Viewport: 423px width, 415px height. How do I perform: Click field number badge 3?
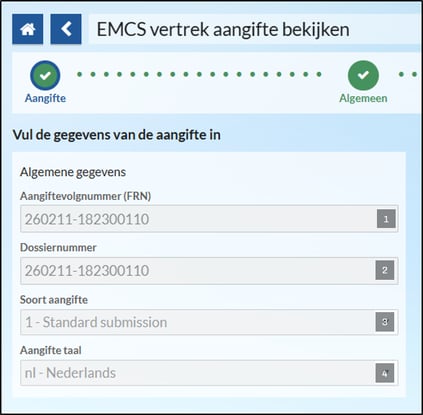click(x=385, y=322)
